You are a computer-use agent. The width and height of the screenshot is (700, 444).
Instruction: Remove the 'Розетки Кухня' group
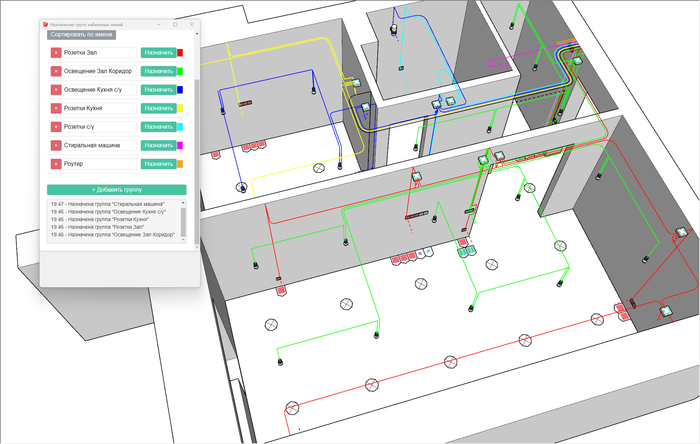coord(56,108)
